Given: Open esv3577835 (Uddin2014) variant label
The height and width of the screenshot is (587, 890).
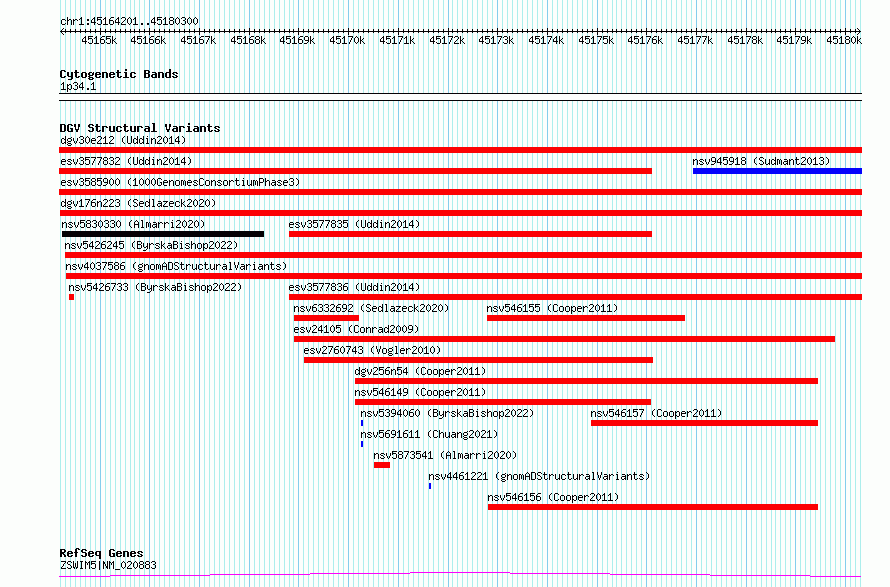Looking at the screenshot, I should (354, 224).
